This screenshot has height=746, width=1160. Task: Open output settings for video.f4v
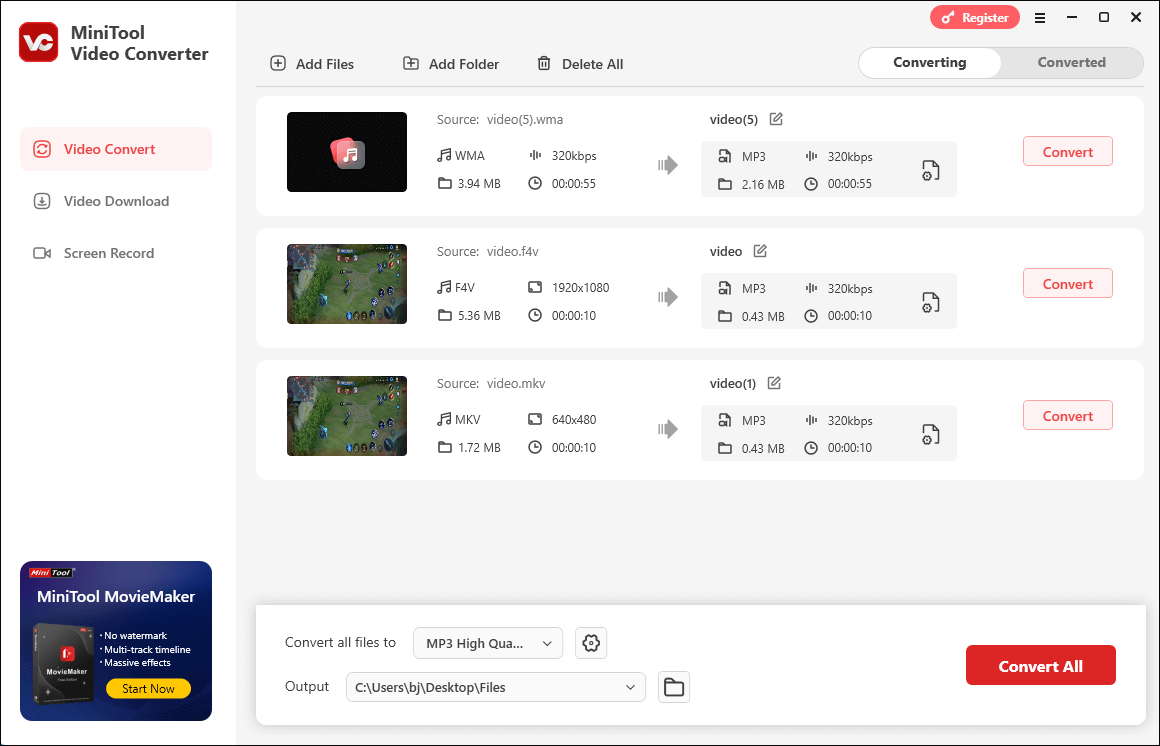[931, 302]
